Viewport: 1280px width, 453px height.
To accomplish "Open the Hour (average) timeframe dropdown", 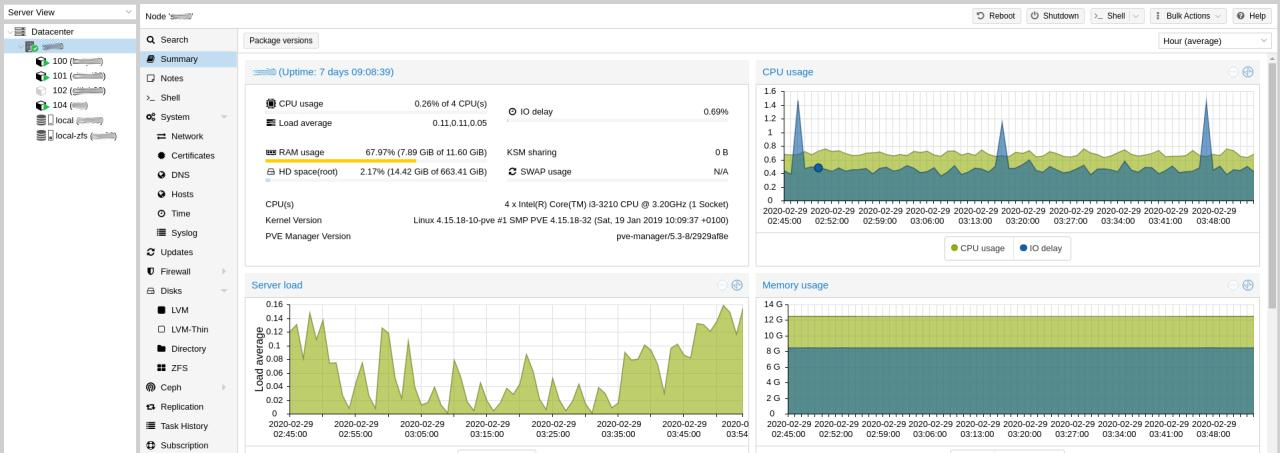I will pos(1215,41).
